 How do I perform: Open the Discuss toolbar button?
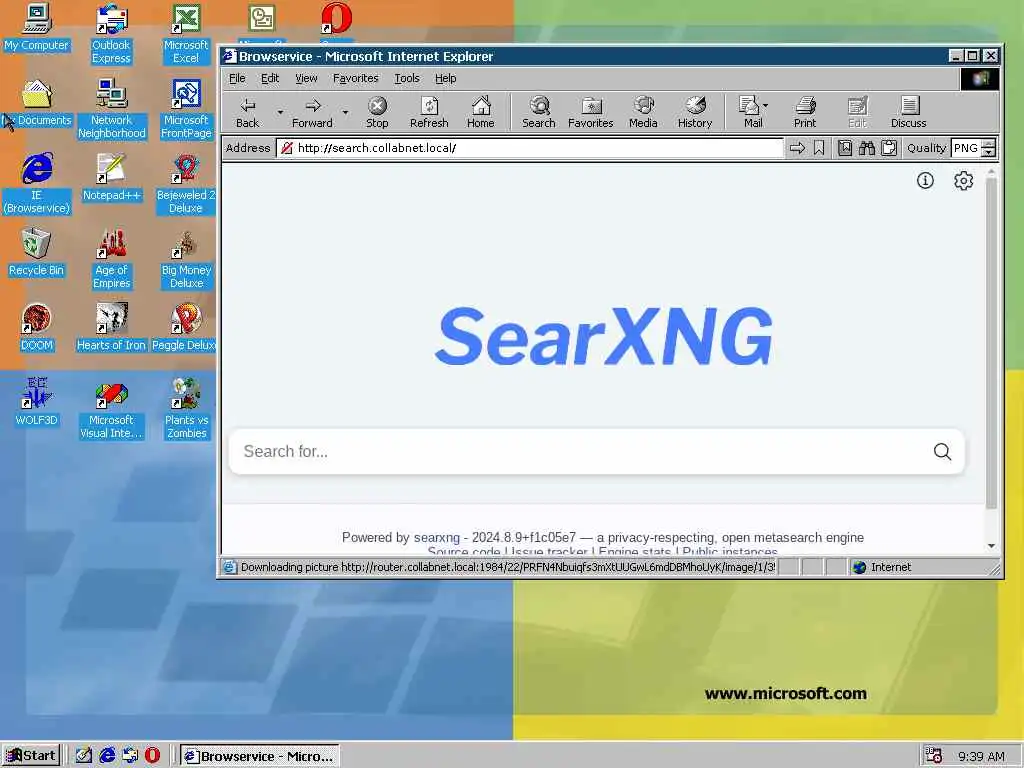click(908, 112)
